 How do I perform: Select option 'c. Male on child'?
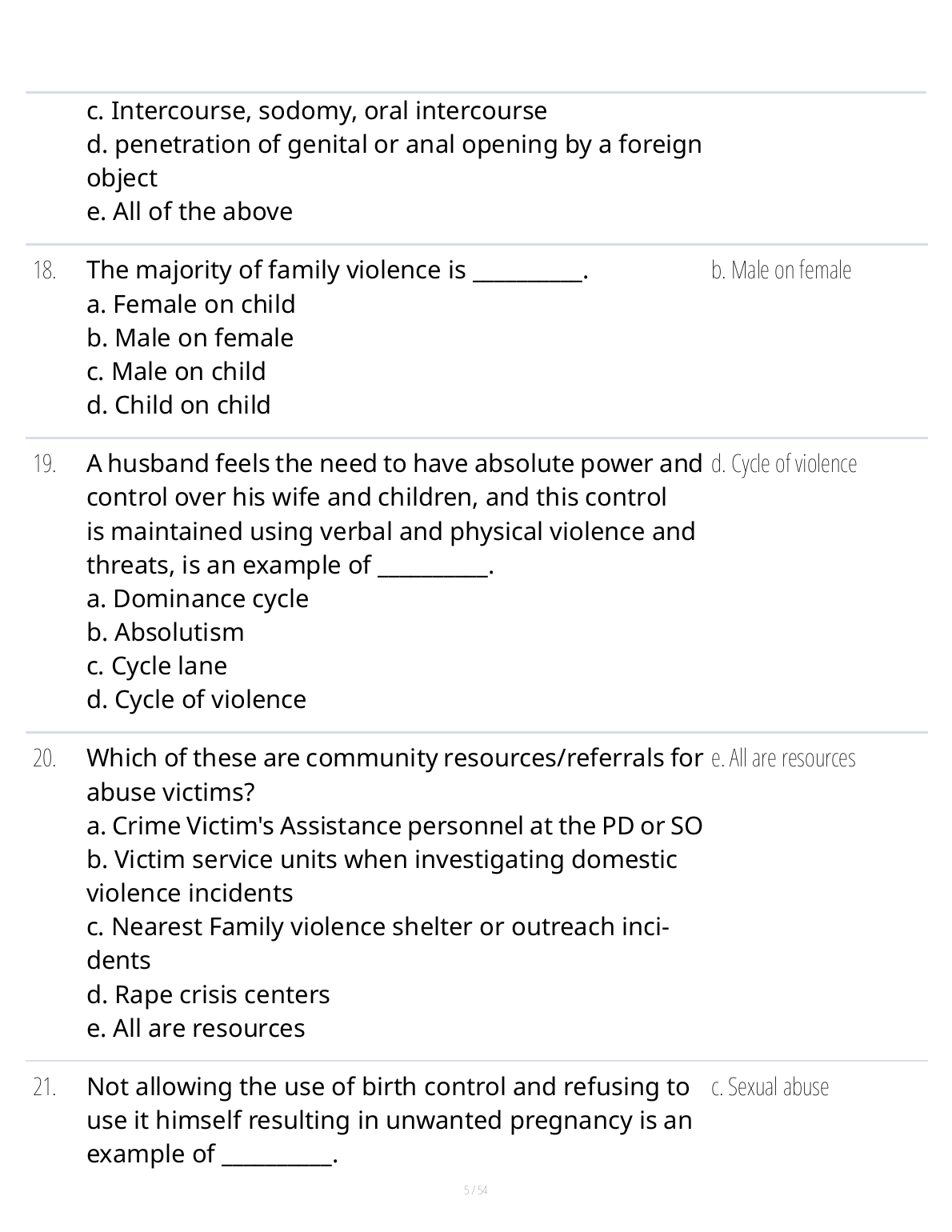(x=176, y=372)
